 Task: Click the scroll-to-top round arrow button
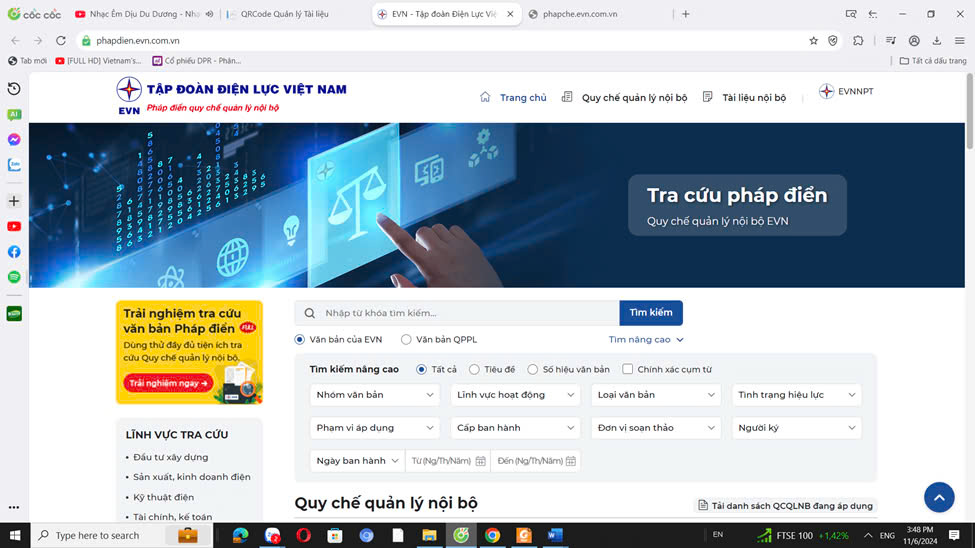point(939,497)
